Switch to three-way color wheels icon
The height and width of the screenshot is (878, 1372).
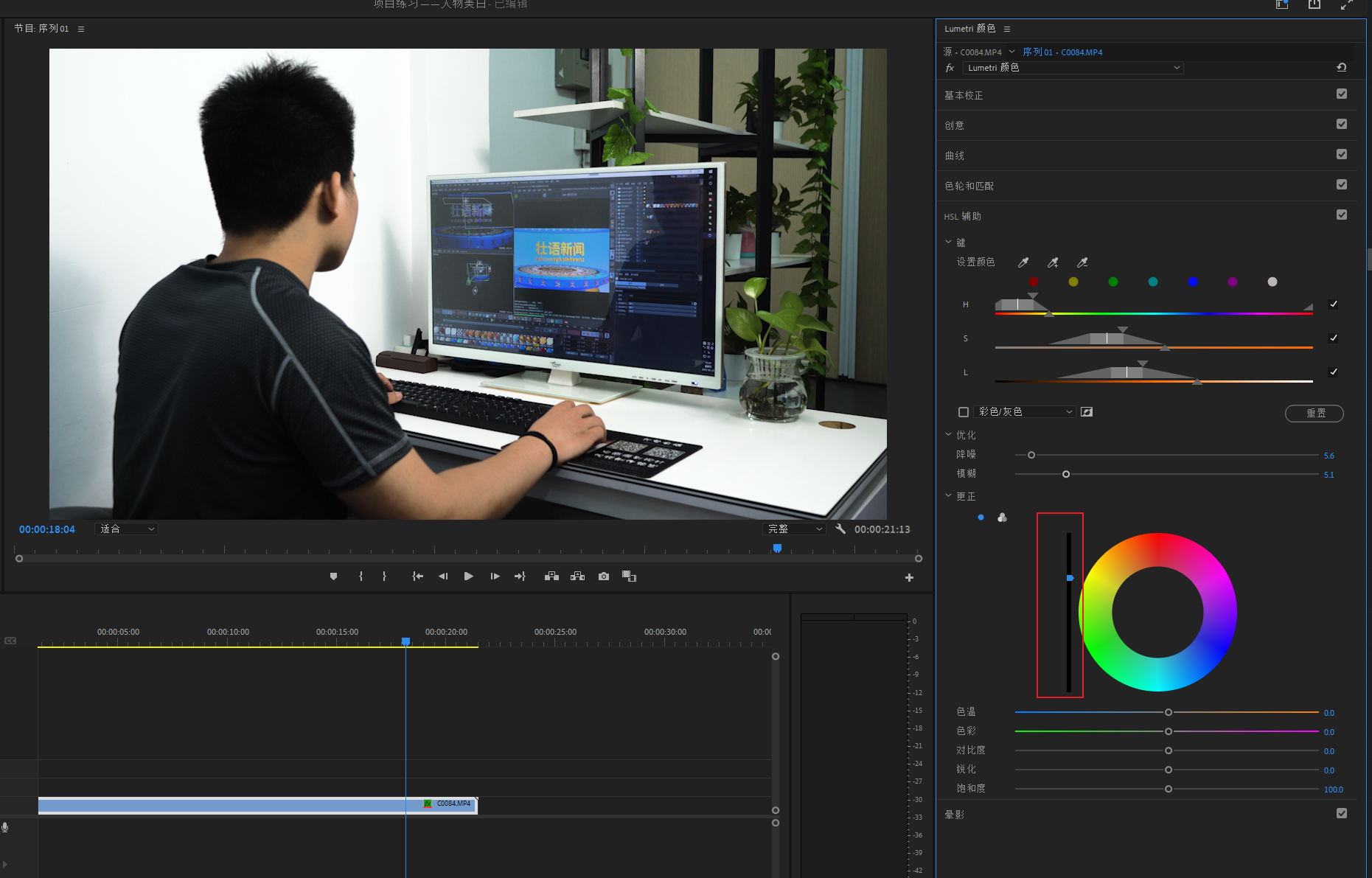1002,518
